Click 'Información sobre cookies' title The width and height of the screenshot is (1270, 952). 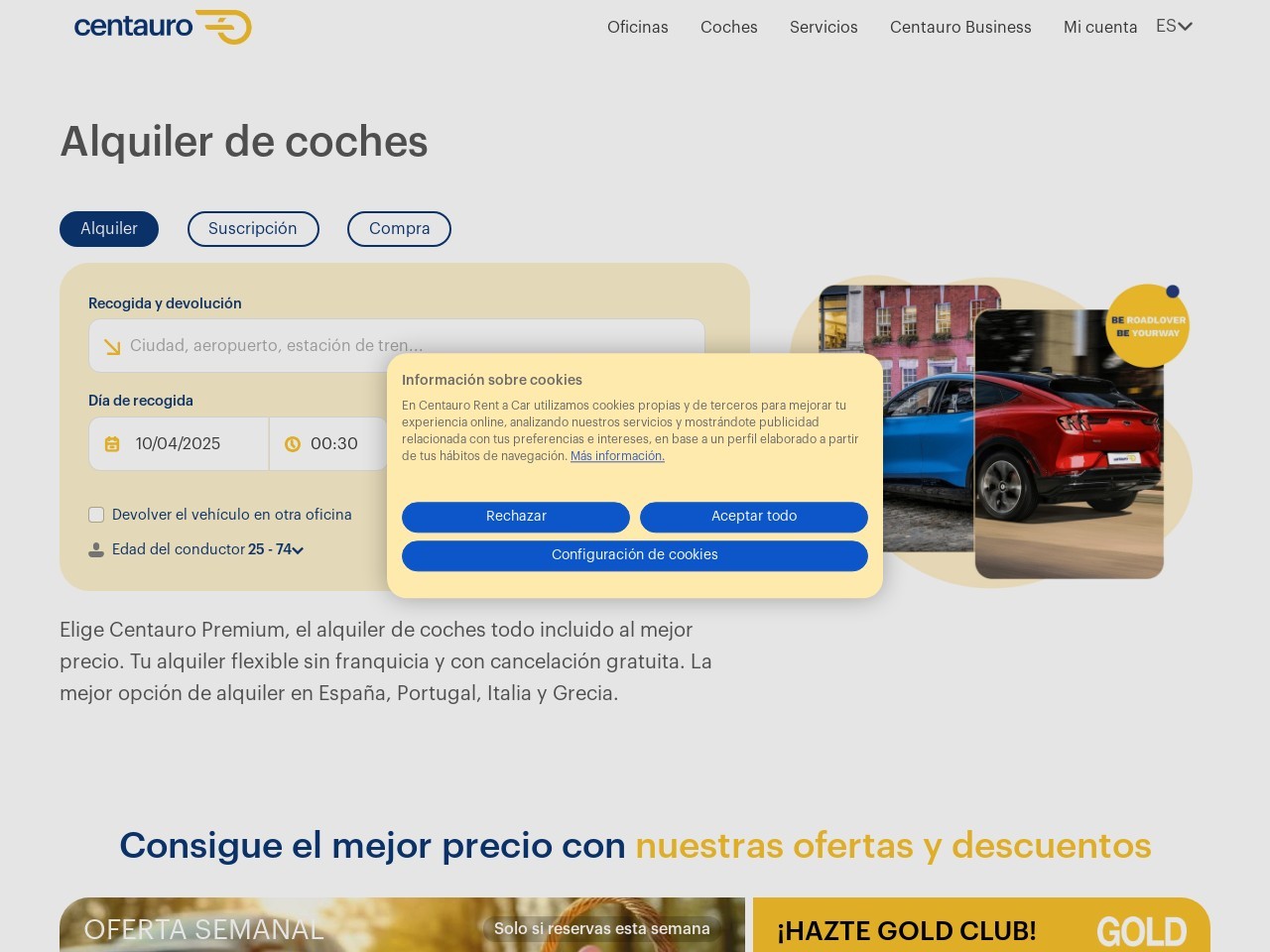[492, 380]
